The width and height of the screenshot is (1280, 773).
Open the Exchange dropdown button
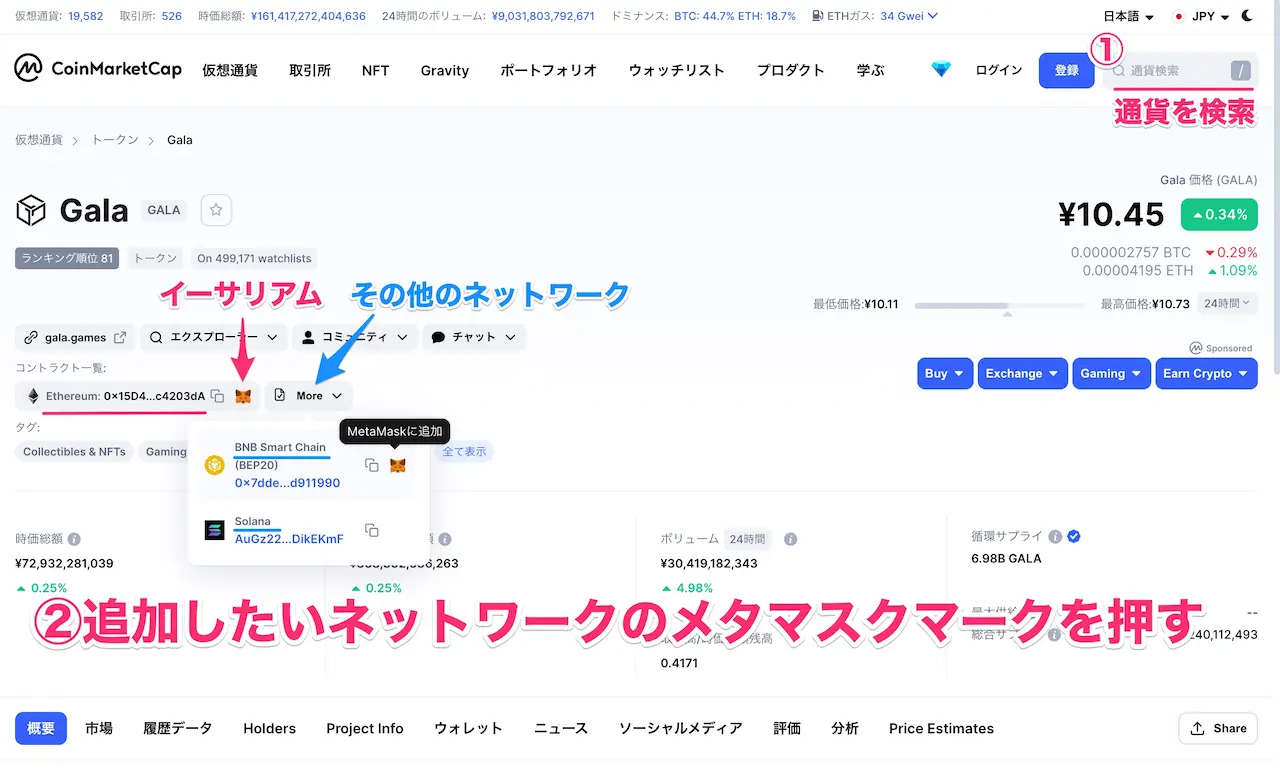1023,373
